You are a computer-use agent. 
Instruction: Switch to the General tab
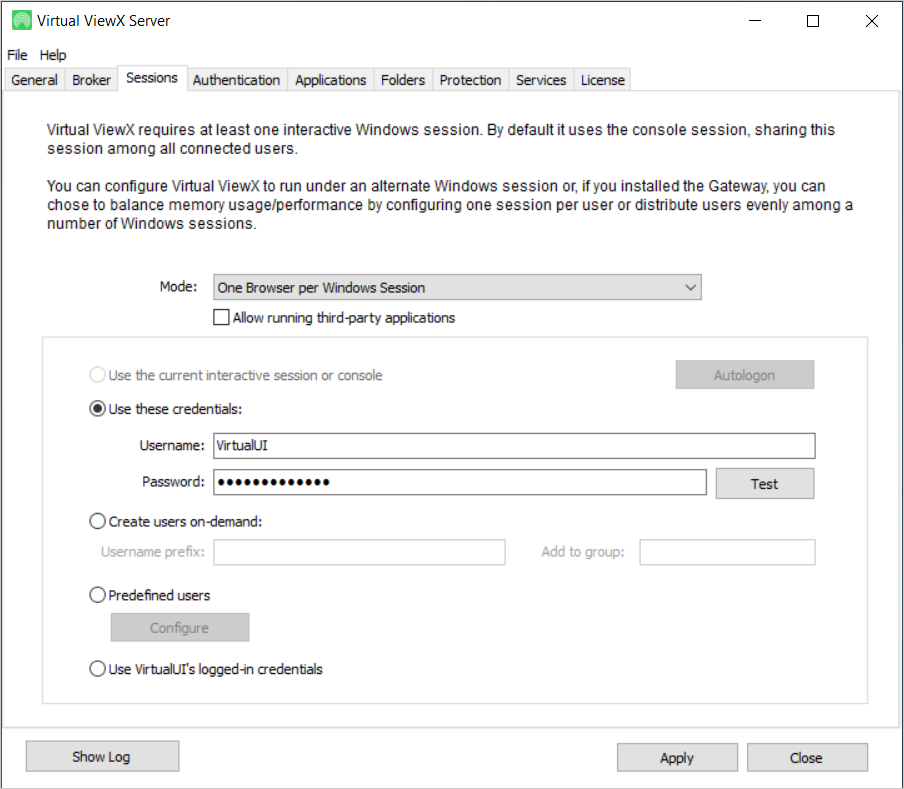click(x=34, y=80)
